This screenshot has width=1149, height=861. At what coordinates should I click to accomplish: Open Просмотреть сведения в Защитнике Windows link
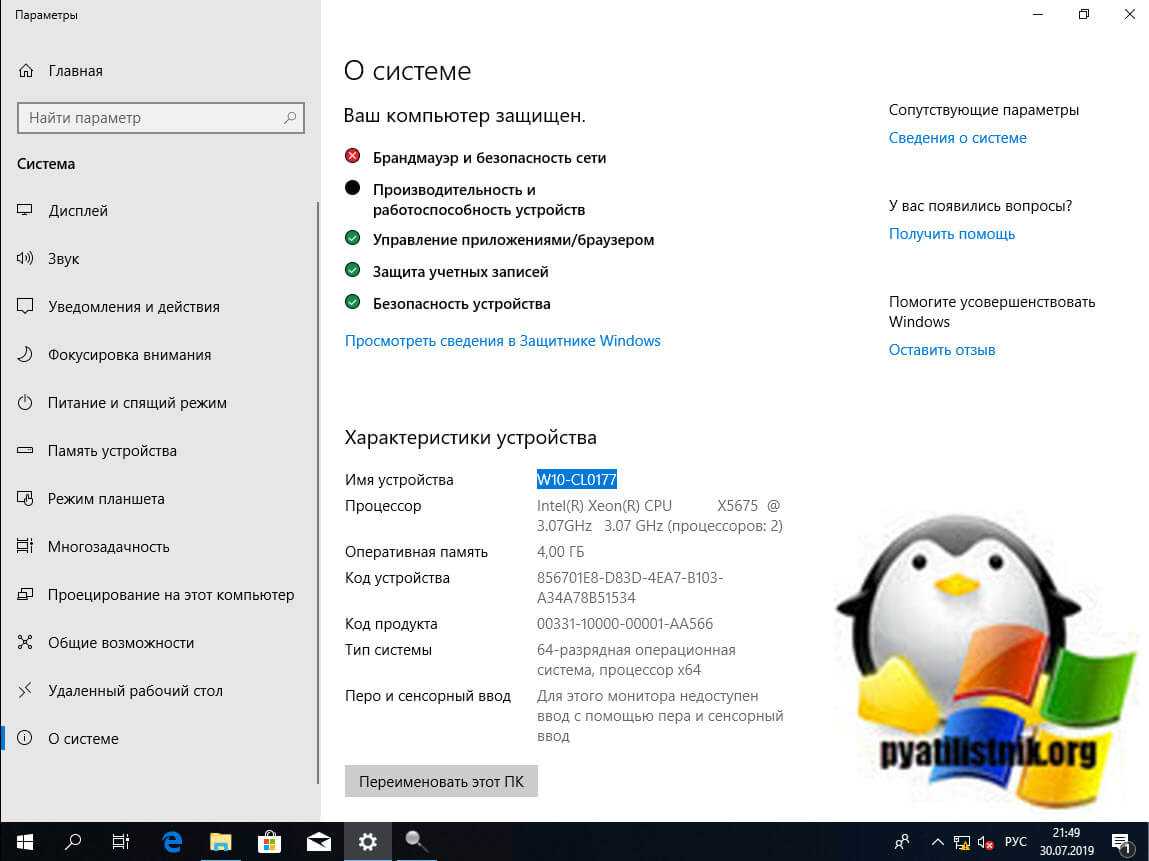(502, 341)
